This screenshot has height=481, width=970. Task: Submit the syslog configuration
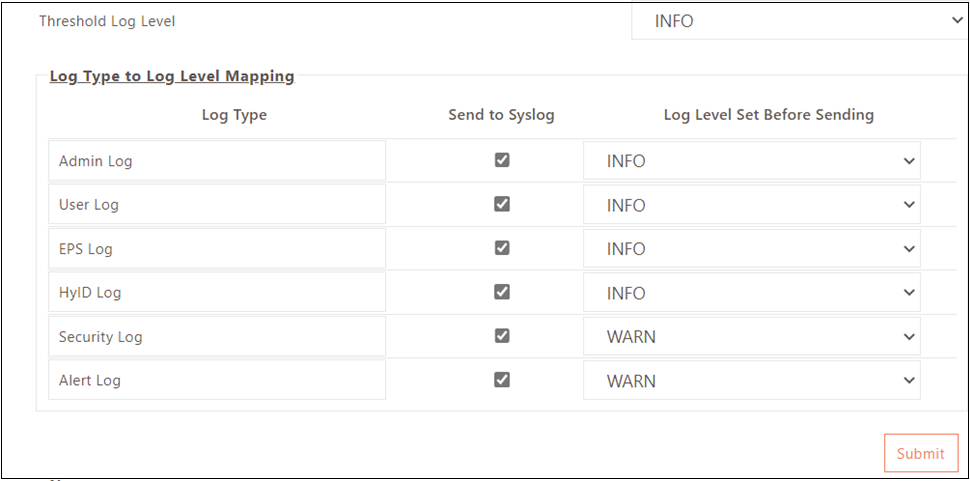pos(921,453)
